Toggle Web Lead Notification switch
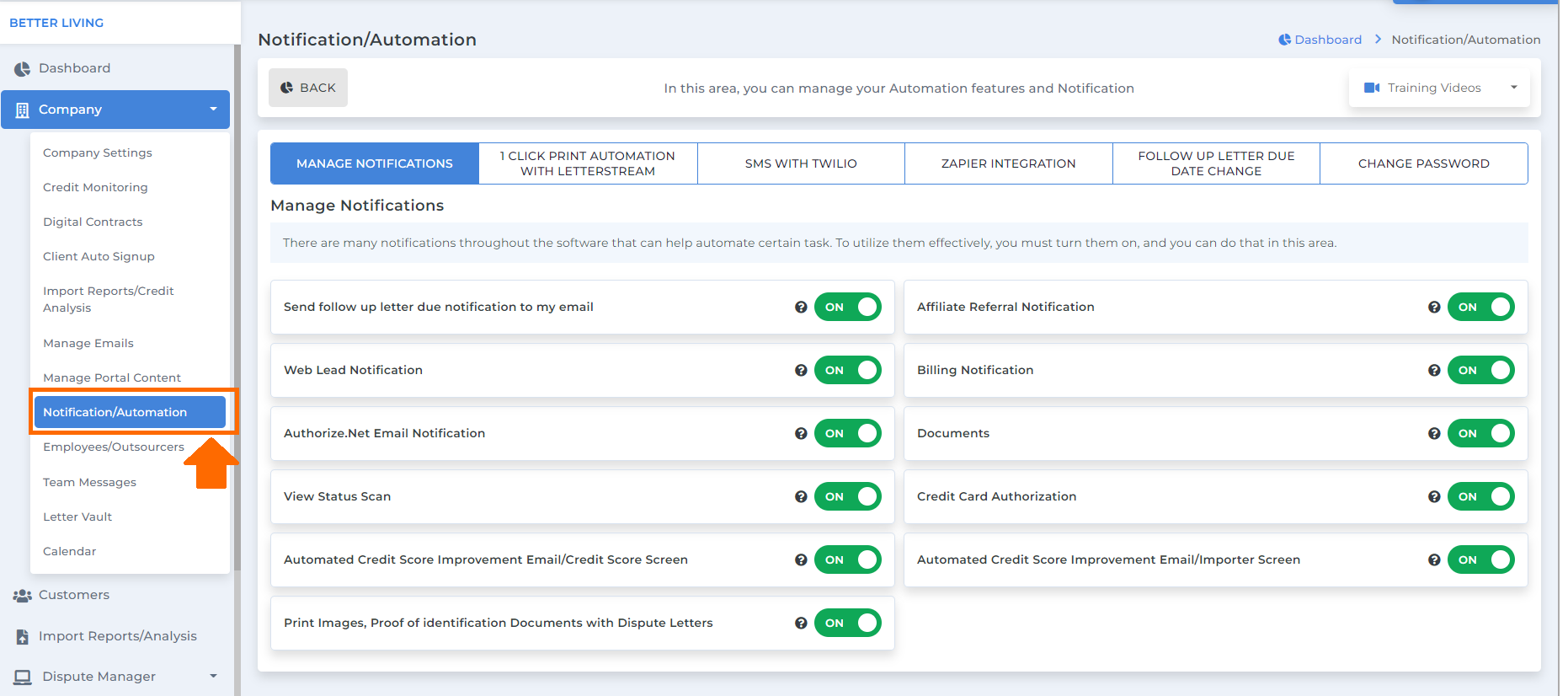 pos(847,370)
